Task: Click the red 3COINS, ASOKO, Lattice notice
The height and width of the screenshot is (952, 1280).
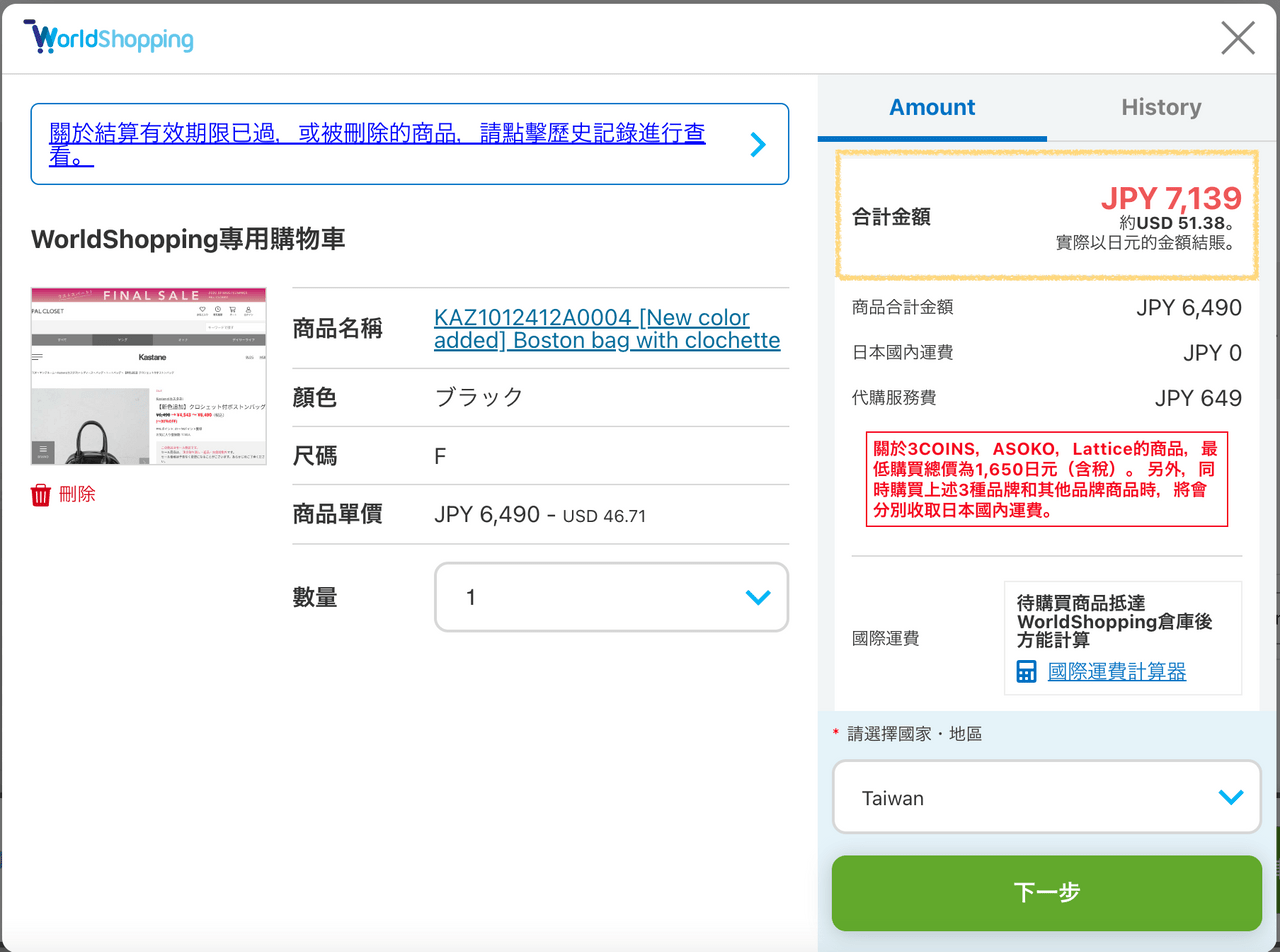Action: click(x=1047, y=479)
